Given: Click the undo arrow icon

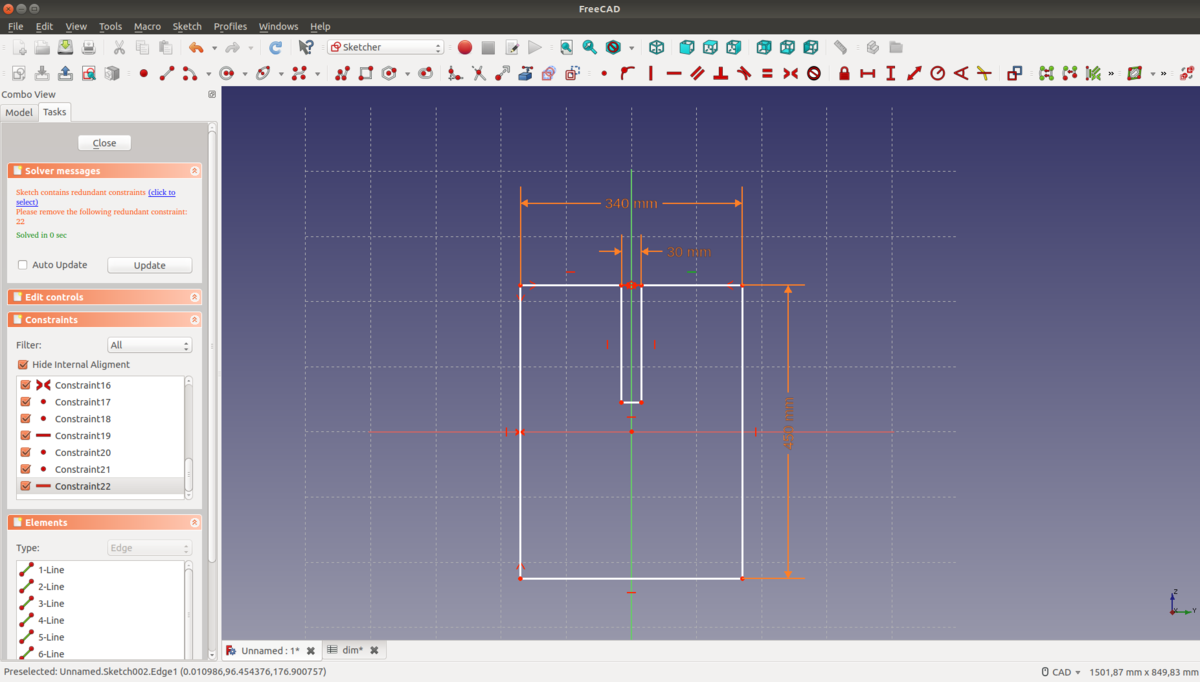Looking at the screenshot, I should [196, 47].
